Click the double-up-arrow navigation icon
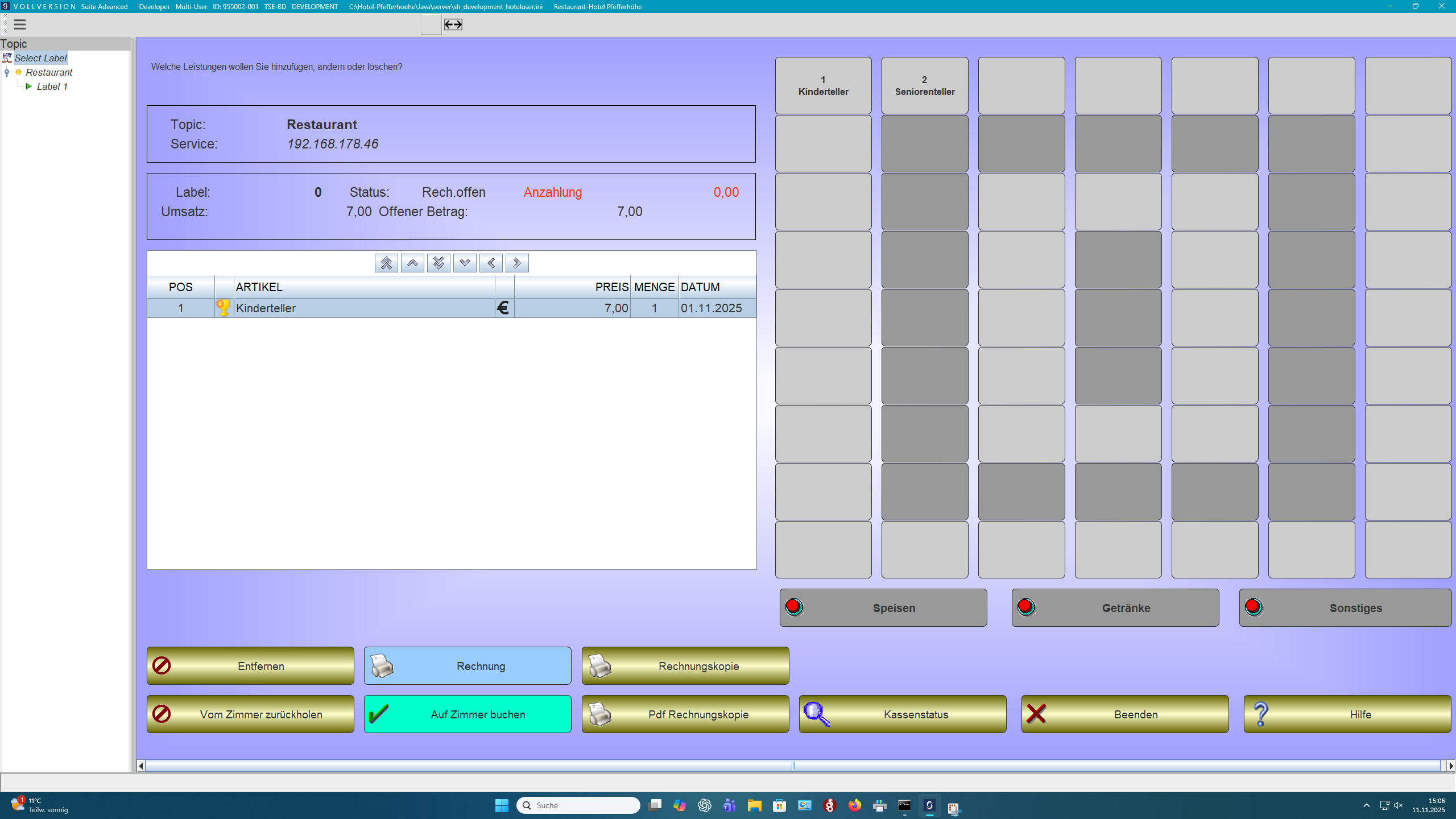The image size is (1456, 819). click(386, 263)
